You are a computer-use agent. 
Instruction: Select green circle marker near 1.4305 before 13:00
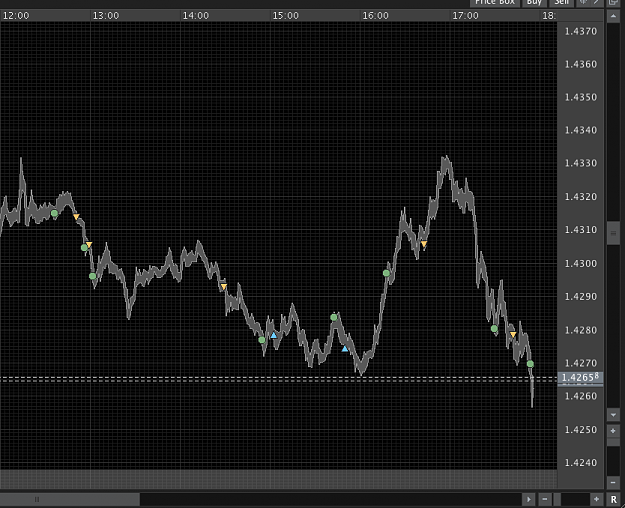(84, 248)
